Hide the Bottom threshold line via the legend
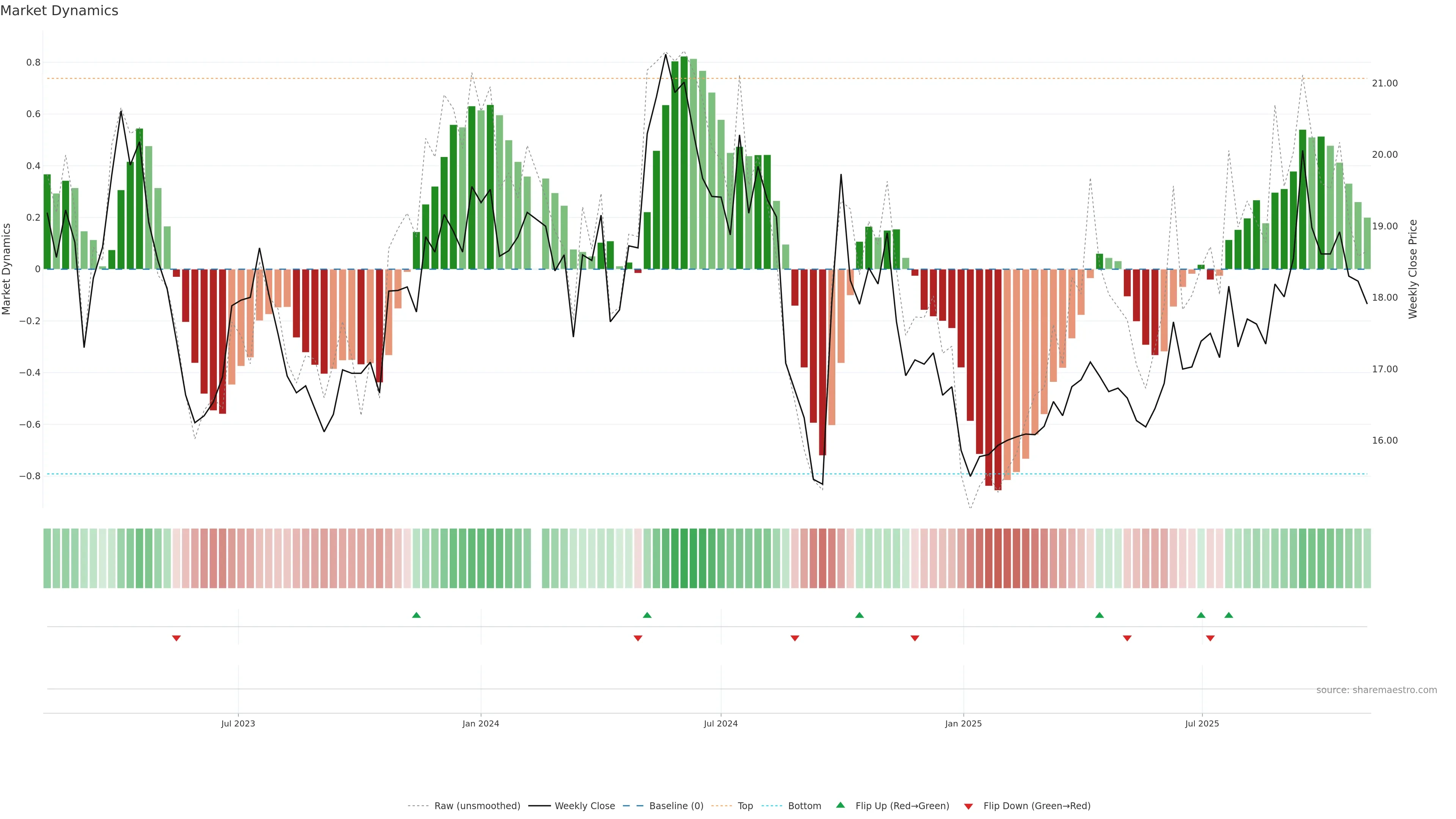Screen dimensions: 1456x819 (804, 806)
